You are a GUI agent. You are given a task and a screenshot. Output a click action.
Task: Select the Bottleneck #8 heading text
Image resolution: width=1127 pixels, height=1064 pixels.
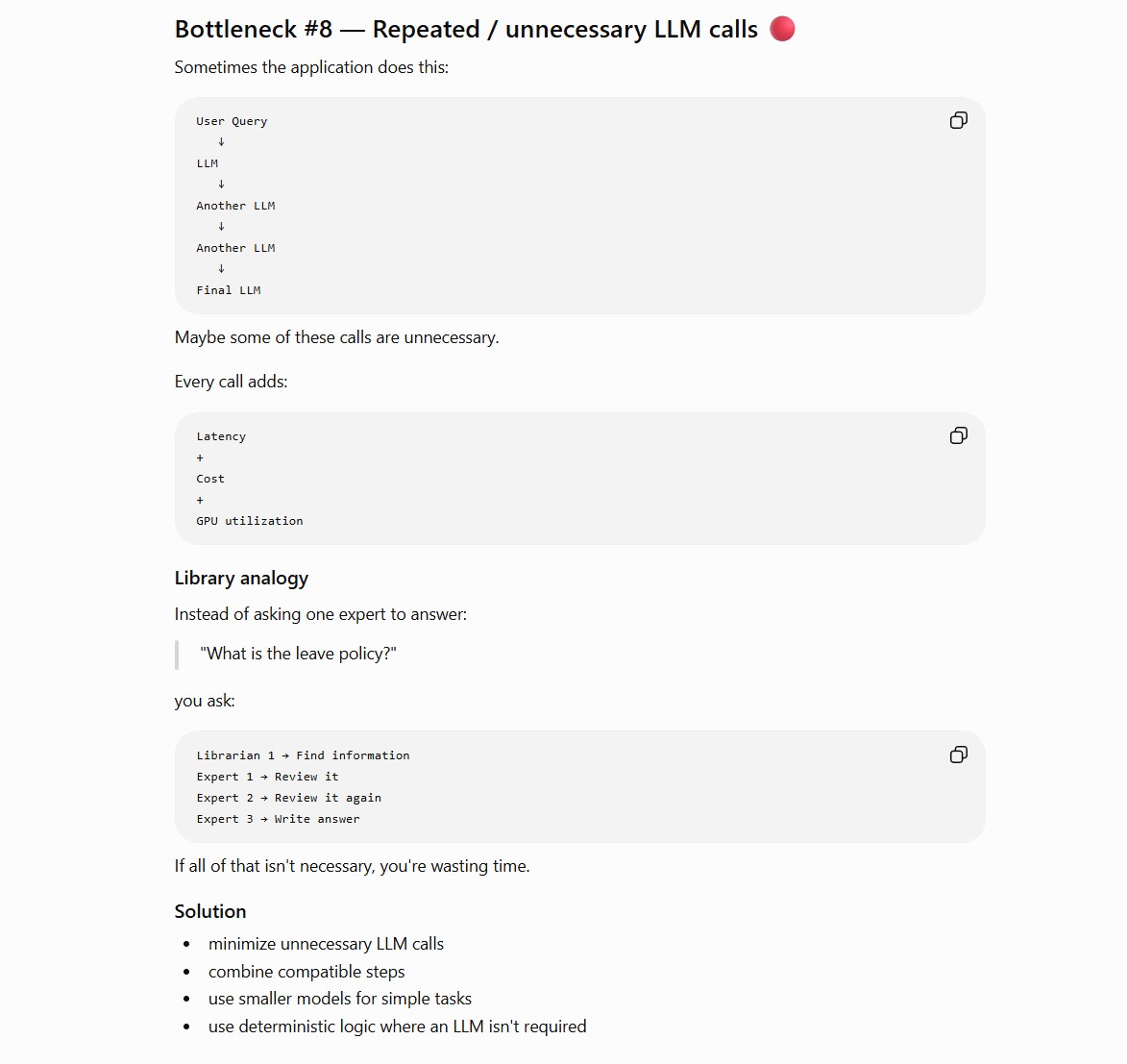[466, 30]
